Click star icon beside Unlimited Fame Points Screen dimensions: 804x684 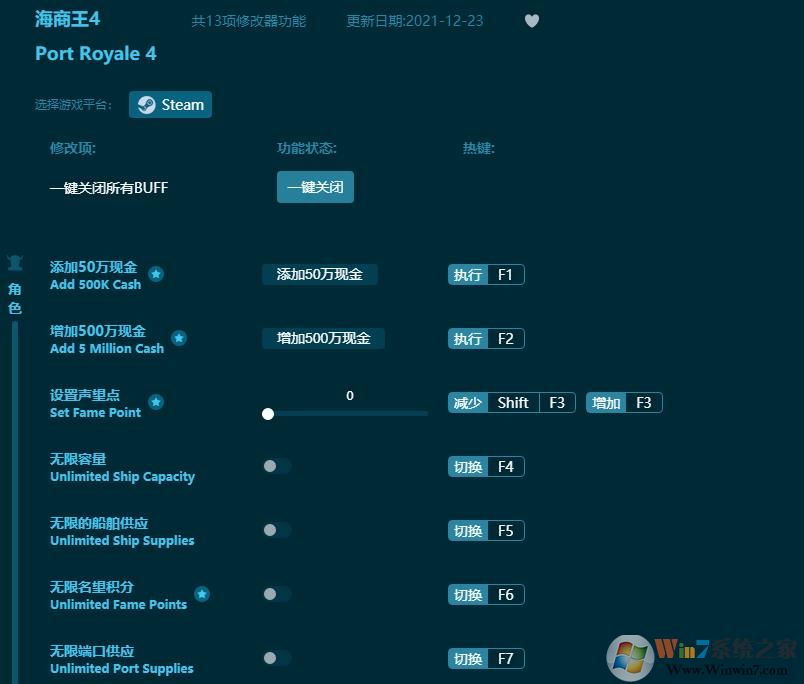point(202,594)
